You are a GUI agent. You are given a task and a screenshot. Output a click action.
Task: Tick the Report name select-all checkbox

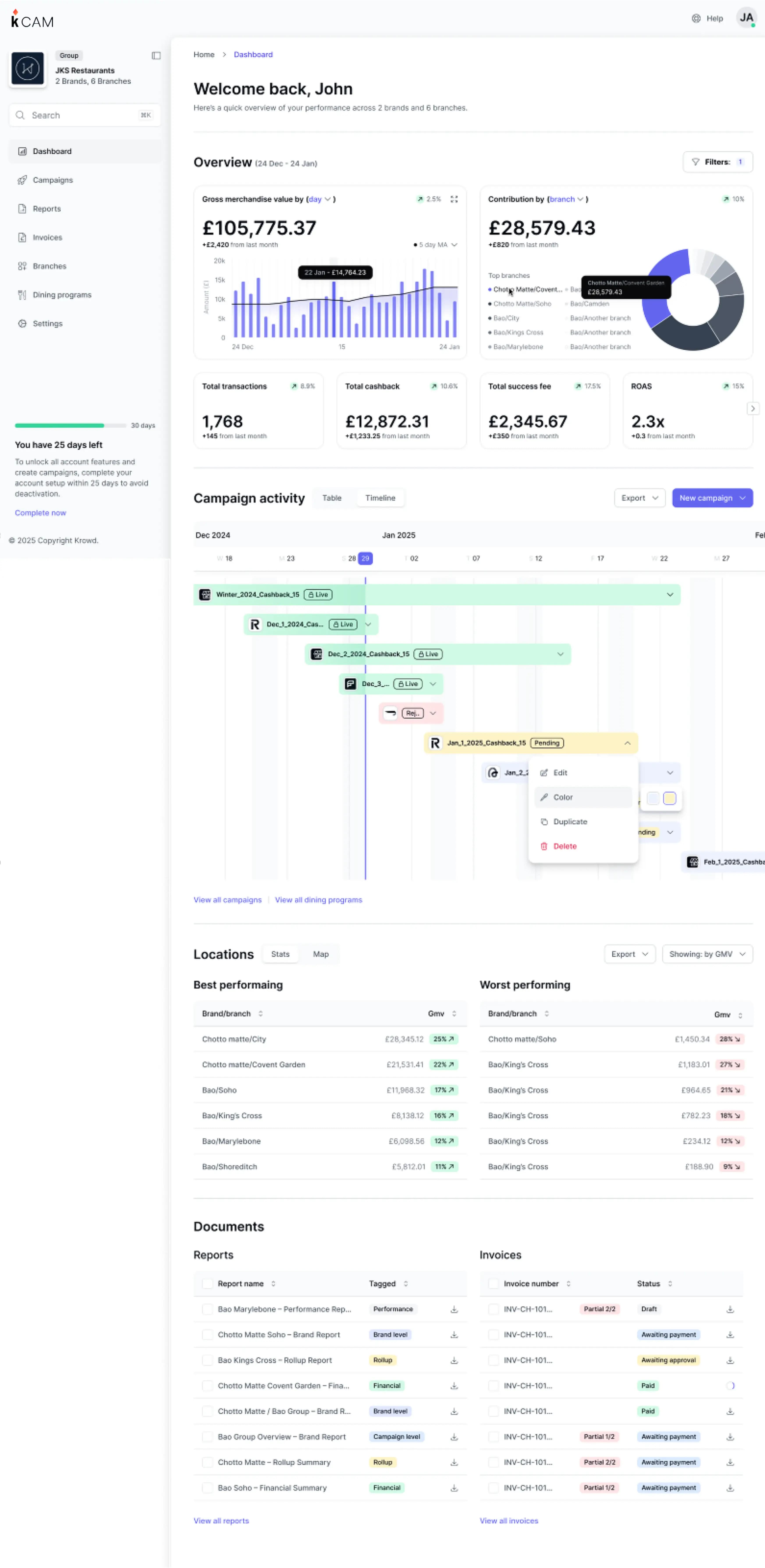point(207,1284)
